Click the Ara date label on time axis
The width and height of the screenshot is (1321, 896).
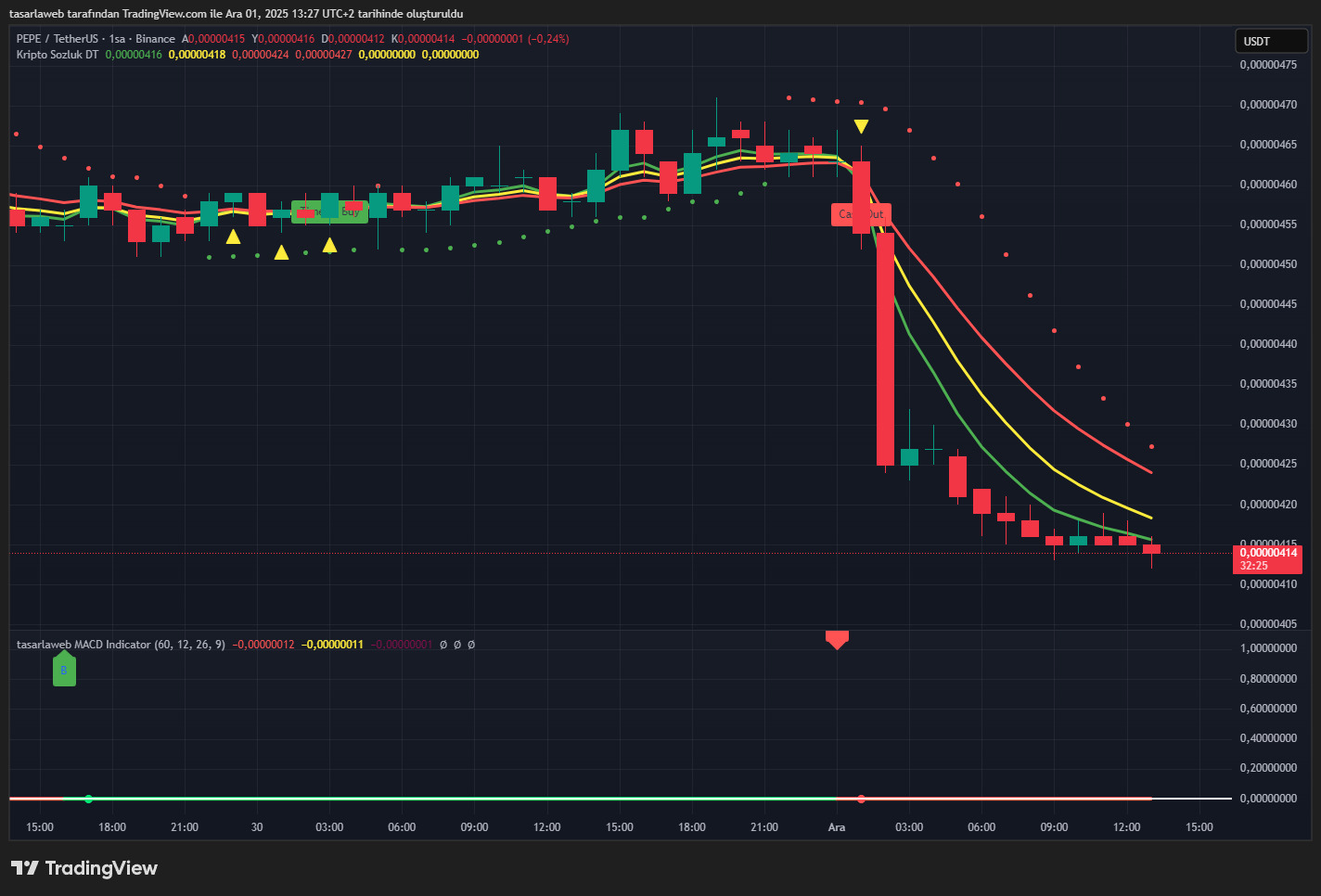tap(837, 827)
